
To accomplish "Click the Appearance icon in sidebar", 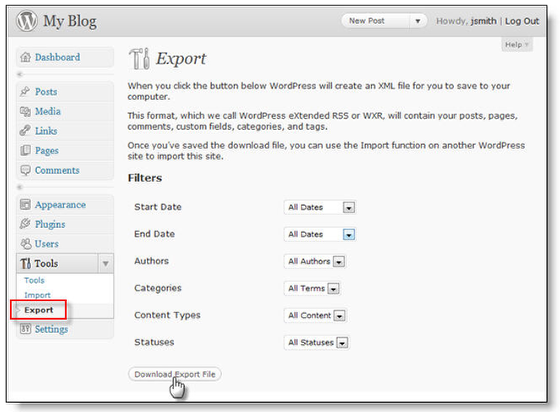I will click(25, 205).
